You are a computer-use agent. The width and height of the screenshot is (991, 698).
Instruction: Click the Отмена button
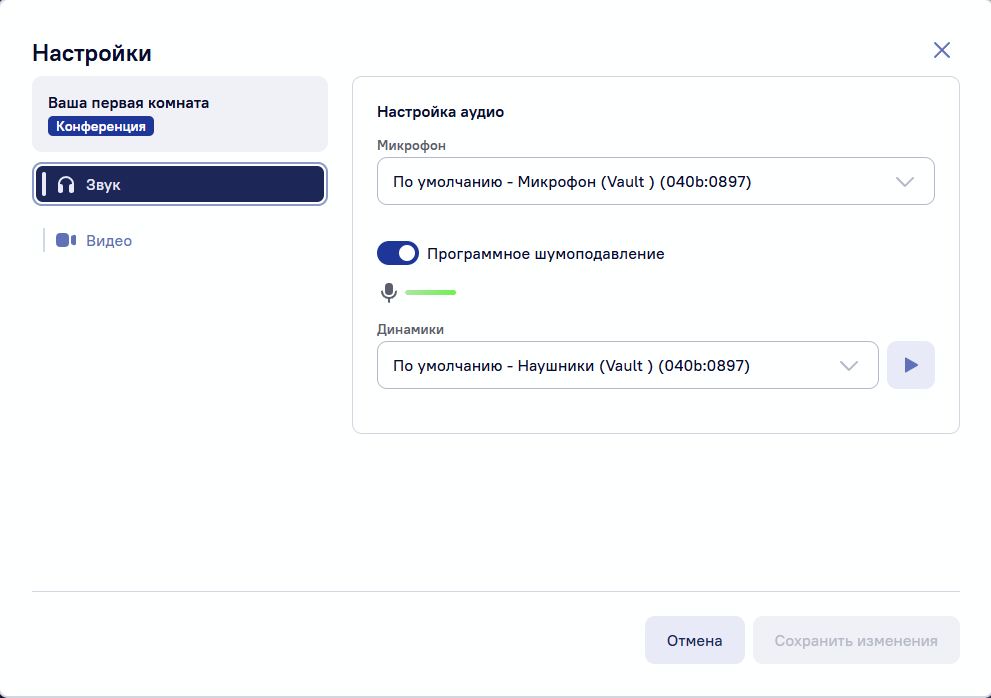click(695, 640)
